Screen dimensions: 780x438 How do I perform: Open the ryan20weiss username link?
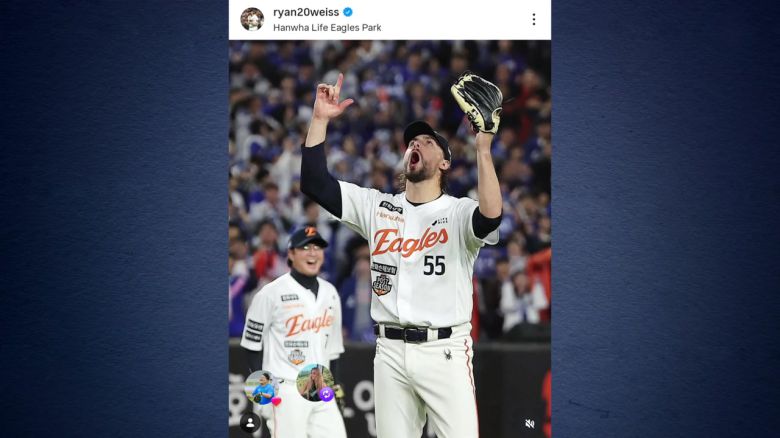(x=306, y=12)
